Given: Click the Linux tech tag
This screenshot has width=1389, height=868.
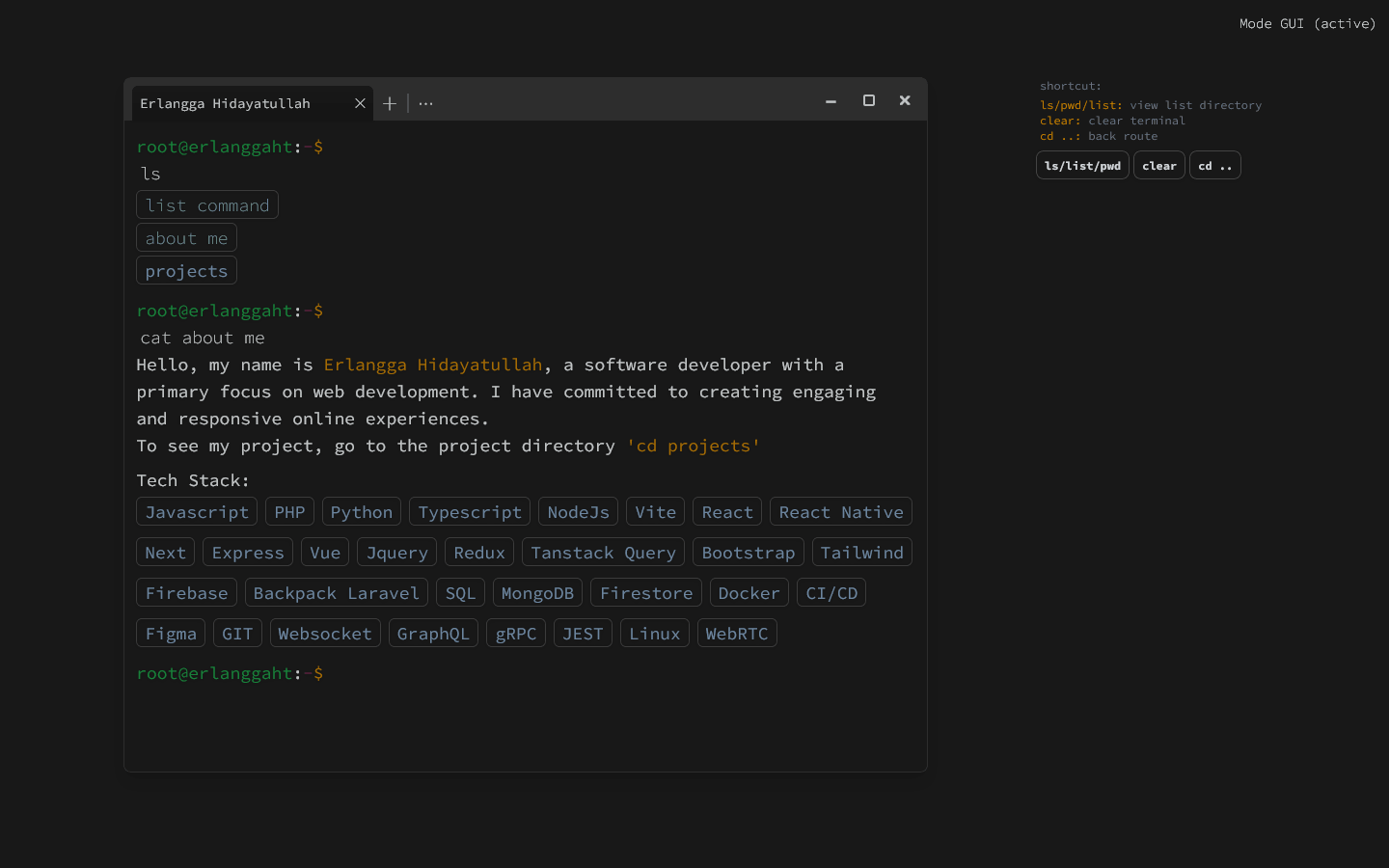Looking at the screenshot, I should click(655, 634).
